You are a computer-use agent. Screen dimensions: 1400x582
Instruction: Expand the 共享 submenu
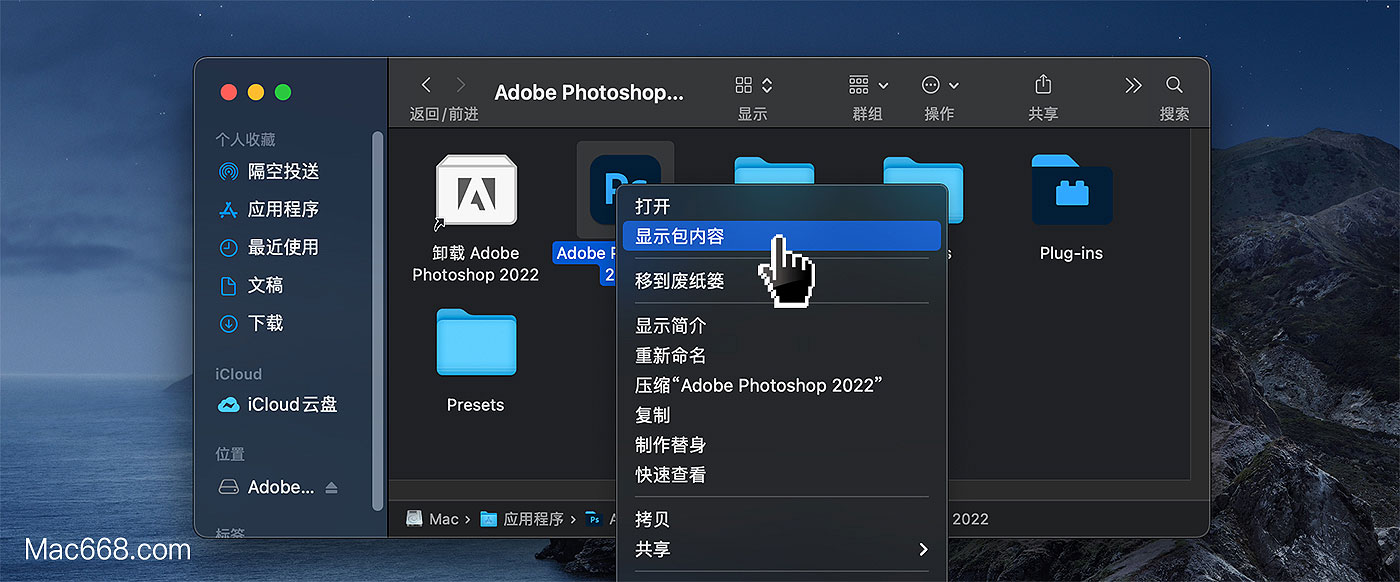coord(780,549)
